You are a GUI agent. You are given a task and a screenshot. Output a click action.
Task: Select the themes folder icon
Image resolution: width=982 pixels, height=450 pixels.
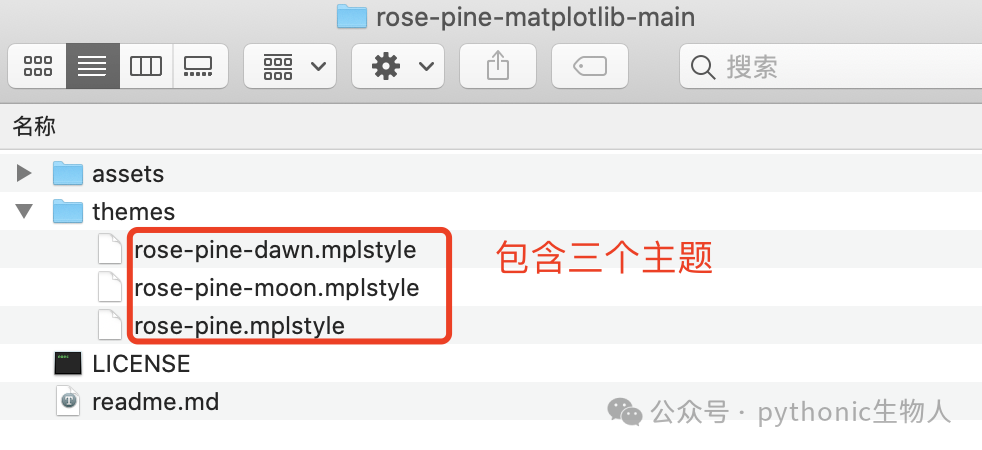(68, 211)
